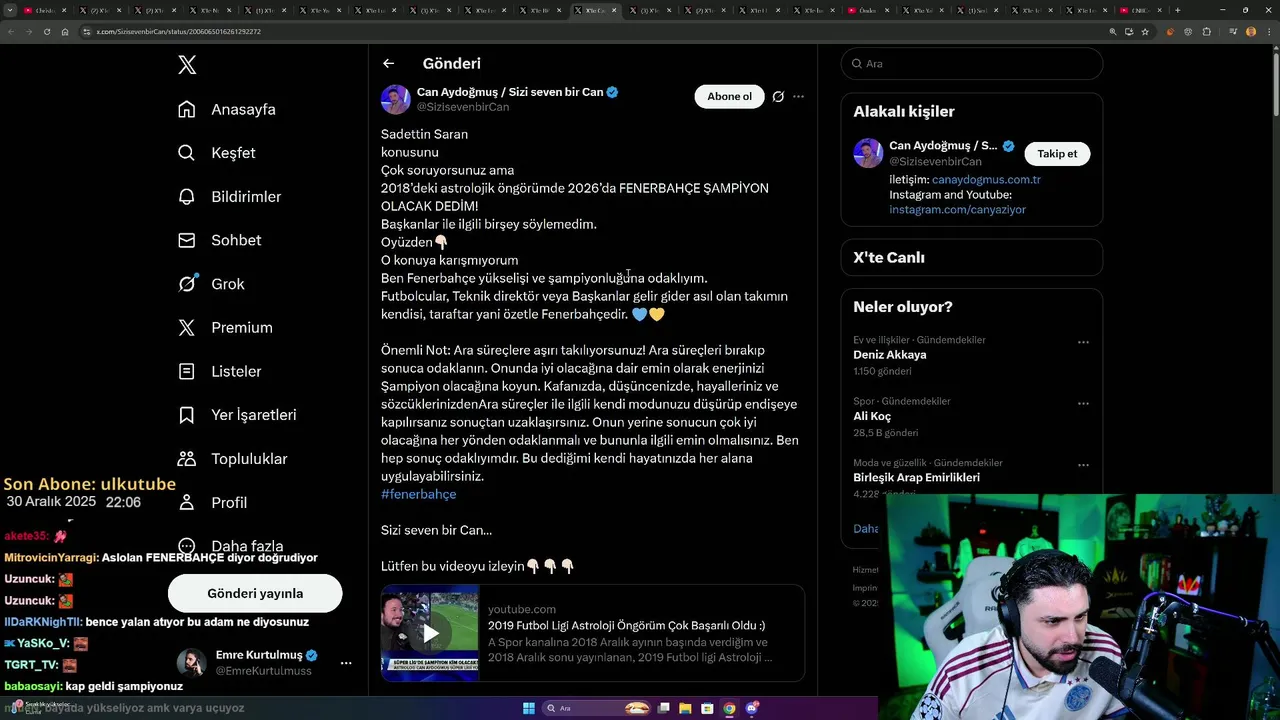Open Microsoft Store from taskbar
This screenshot has height=720, width=1280.
click(x=708, y=708)
